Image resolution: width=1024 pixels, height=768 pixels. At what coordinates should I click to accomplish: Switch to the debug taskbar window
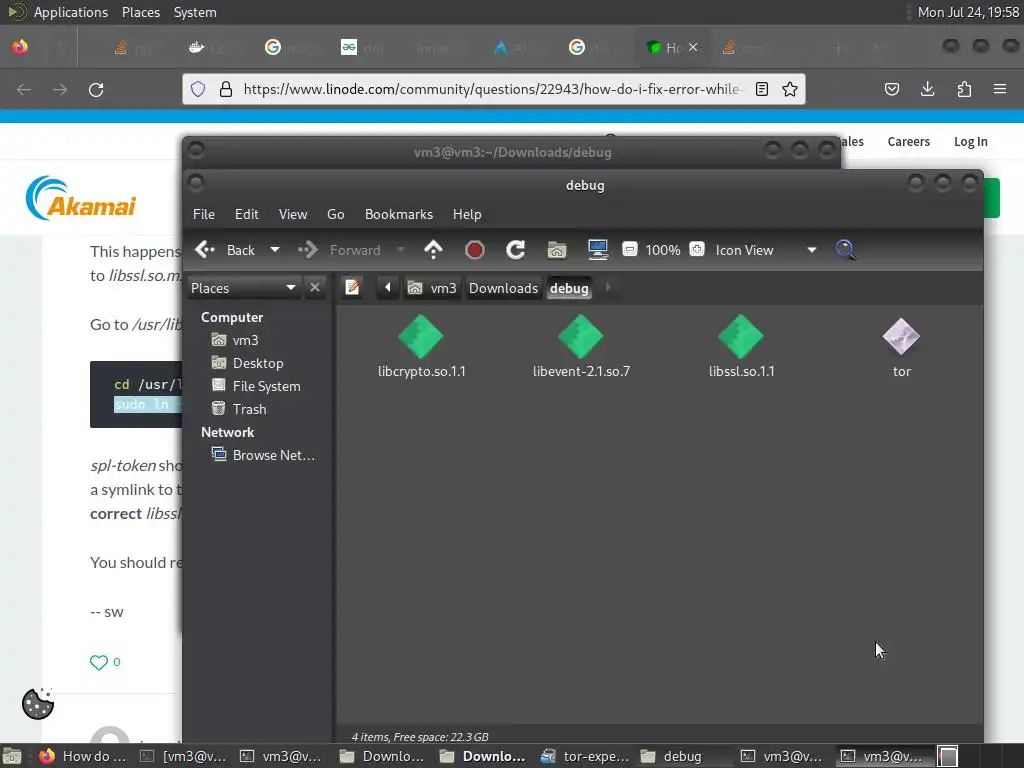[x=671, y=756]
